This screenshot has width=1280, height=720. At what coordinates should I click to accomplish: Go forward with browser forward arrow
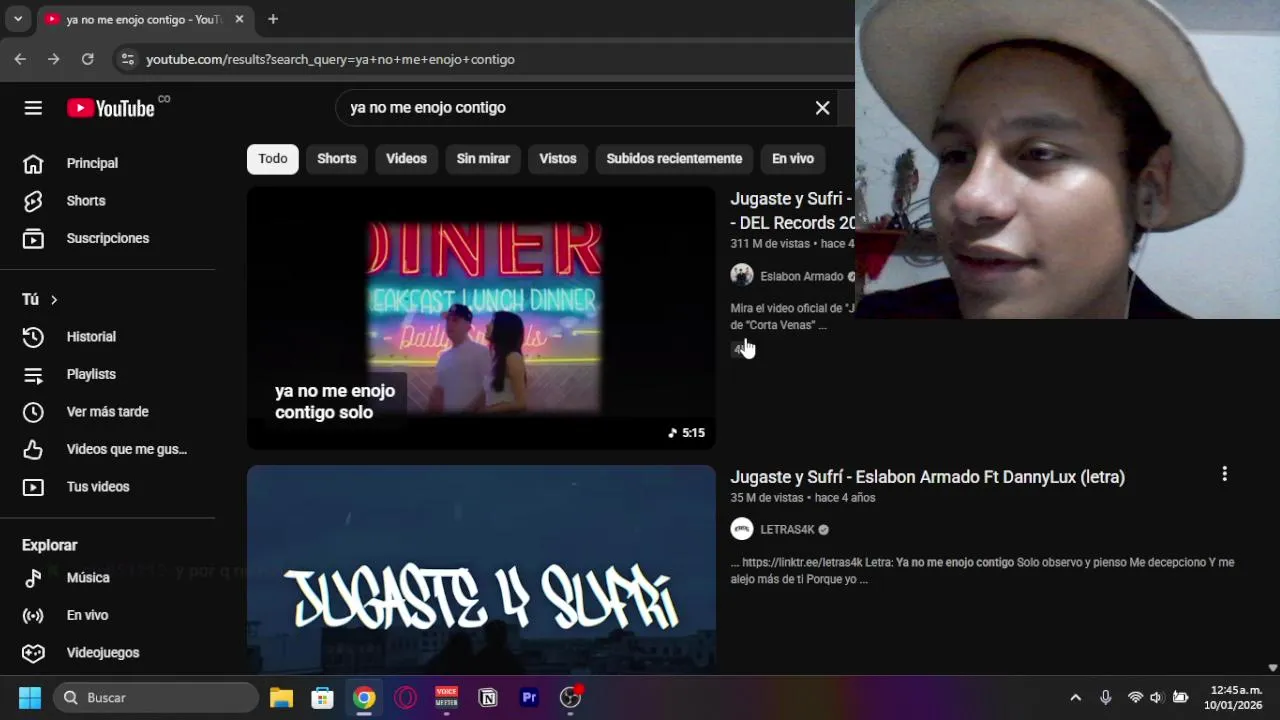(54, 59)
